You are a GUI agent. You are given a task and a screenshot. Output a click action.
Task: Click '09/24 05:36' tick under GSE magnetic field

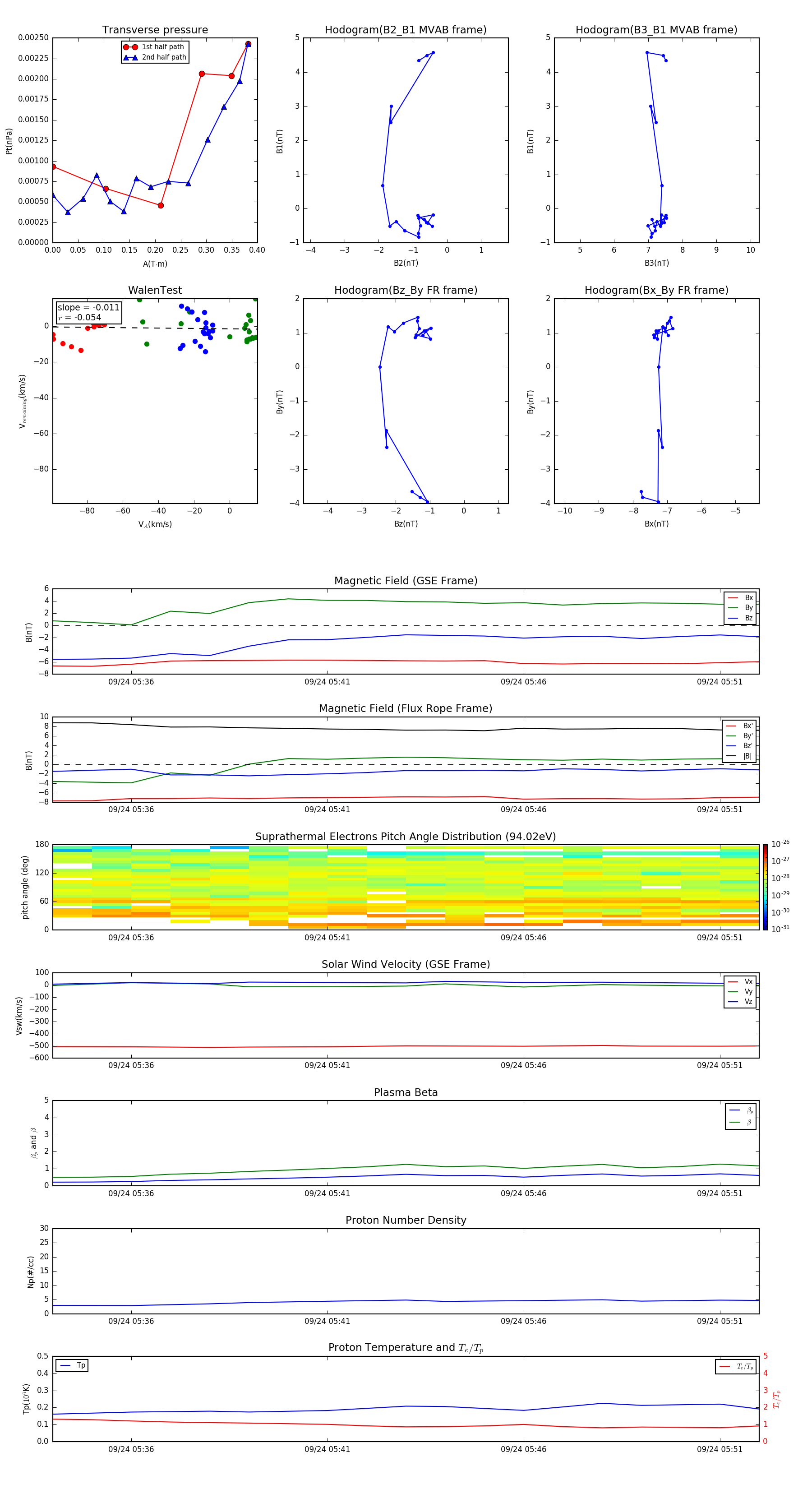(x=131, y=682)
